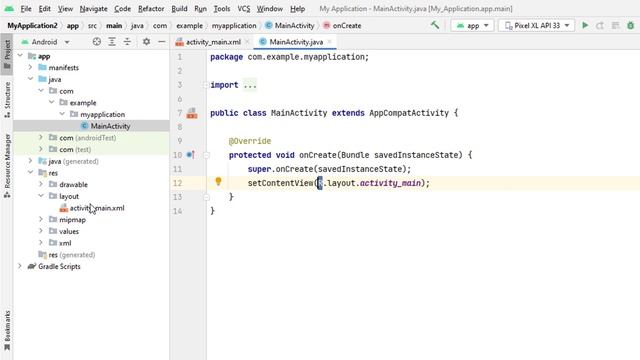
Task: Expand the values folder
Action: click(x=41, y=231)
